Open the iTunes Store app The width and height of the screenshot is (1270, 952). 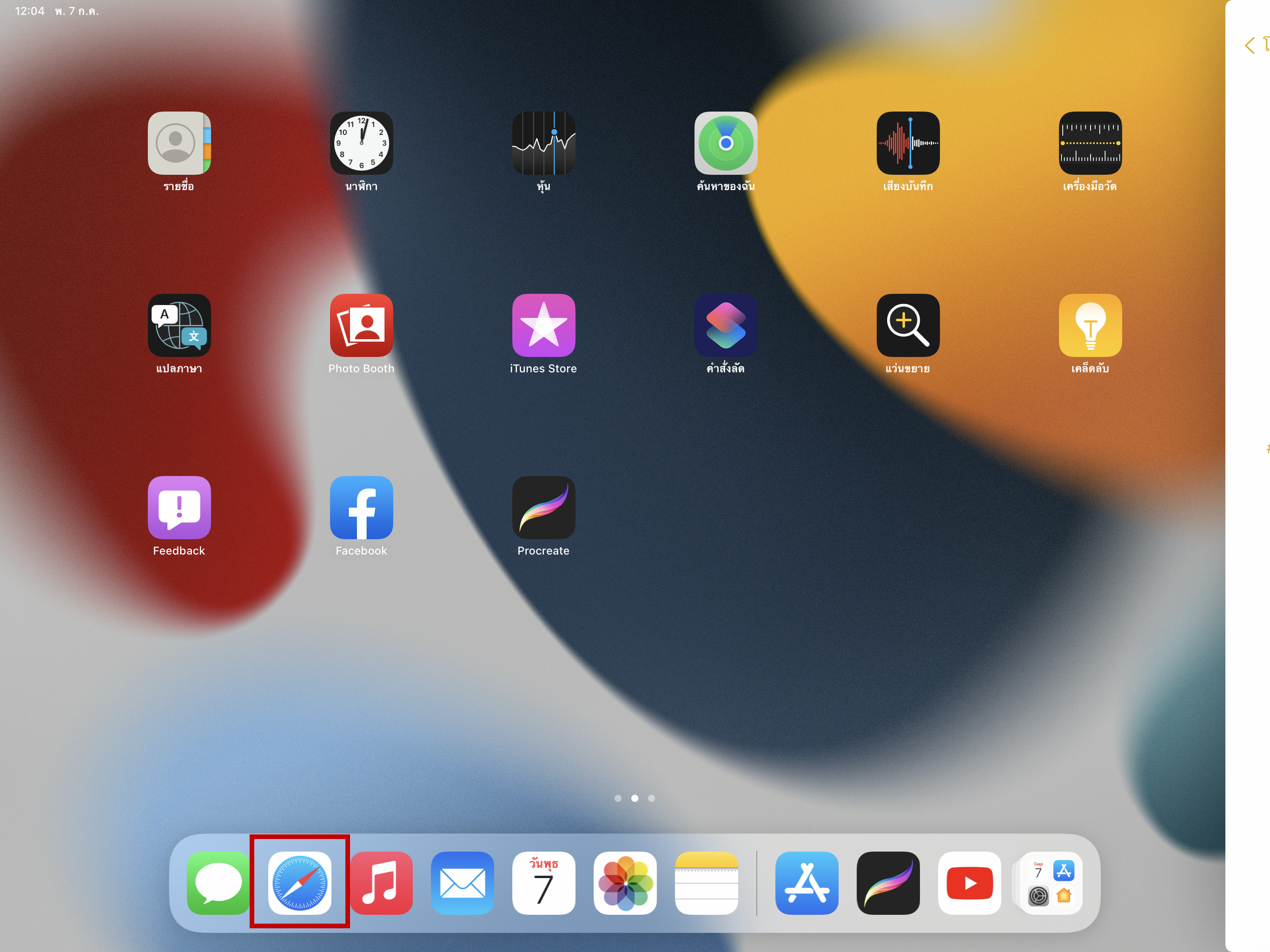[x=543, y=325]
